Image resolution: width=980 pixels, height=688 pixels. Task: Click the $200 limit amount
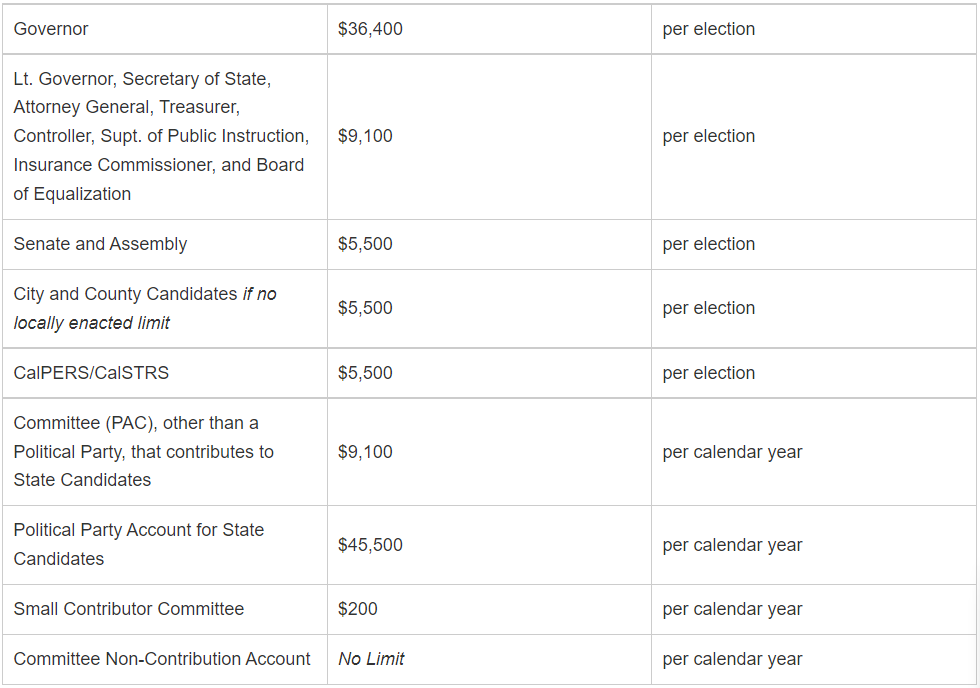point(358,609)
